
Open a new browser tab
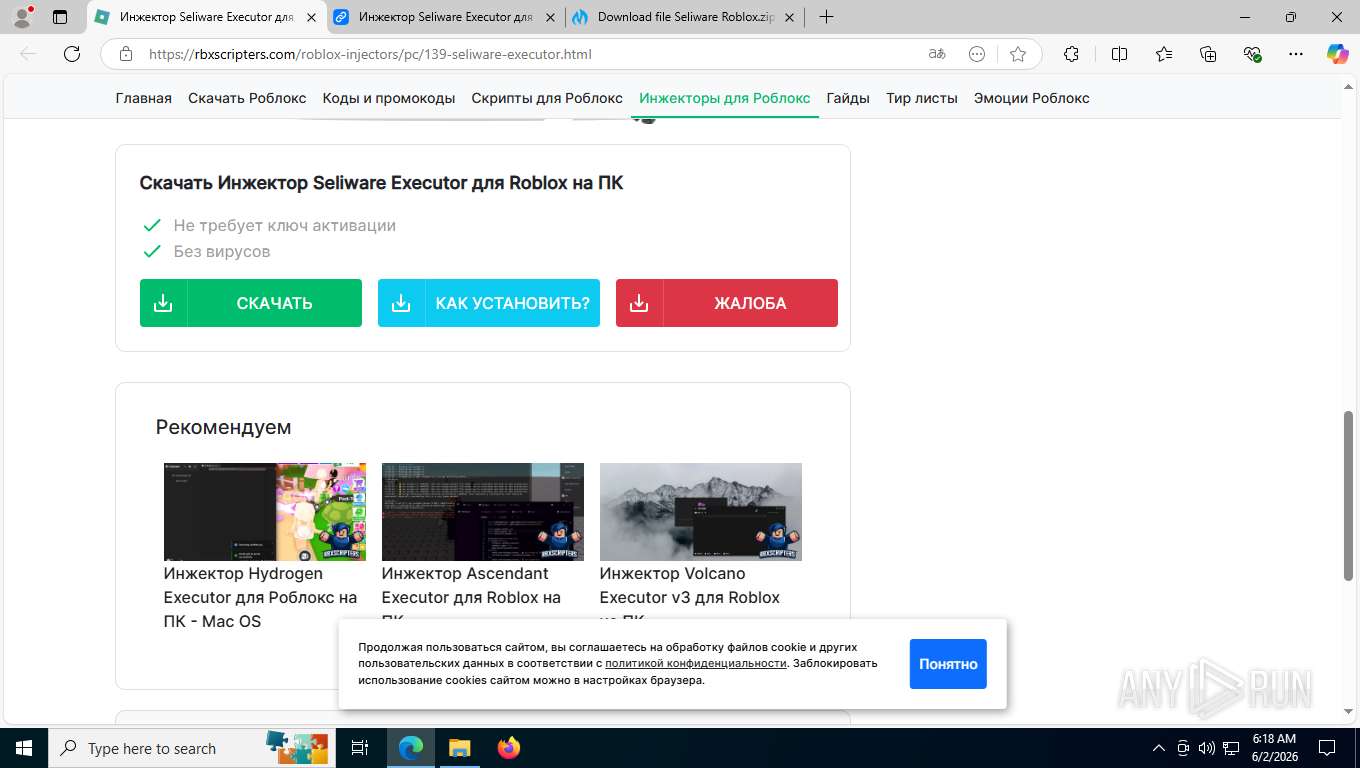(x=826, y=17)
